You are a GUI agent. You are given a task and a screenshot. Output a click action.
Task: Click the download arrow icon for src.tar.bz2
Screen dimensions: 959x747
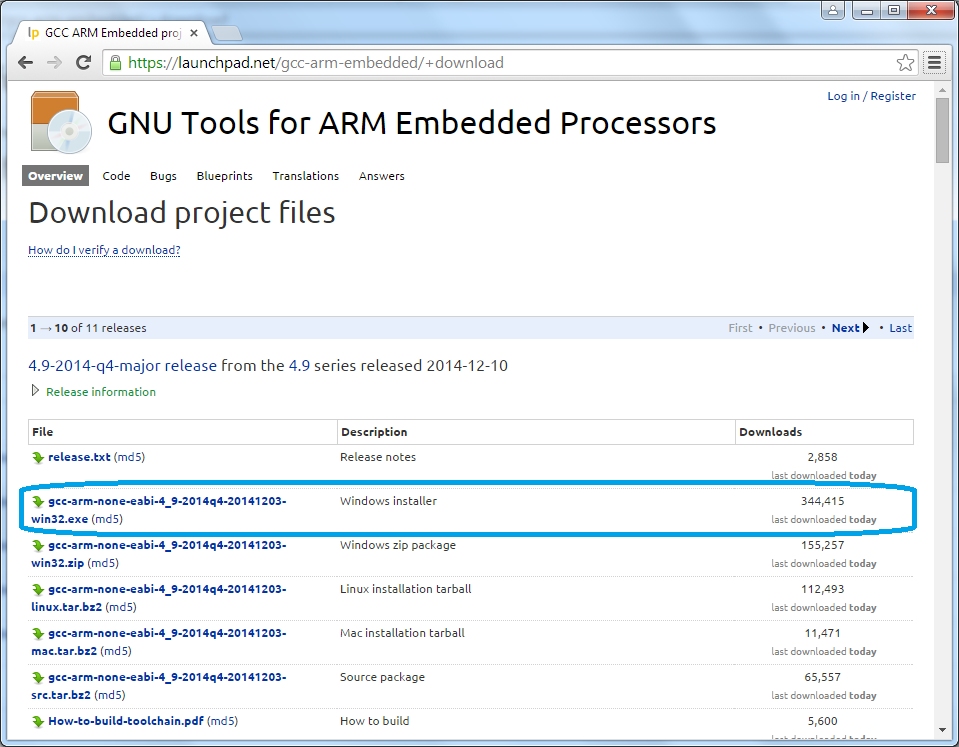coord(38,678)
